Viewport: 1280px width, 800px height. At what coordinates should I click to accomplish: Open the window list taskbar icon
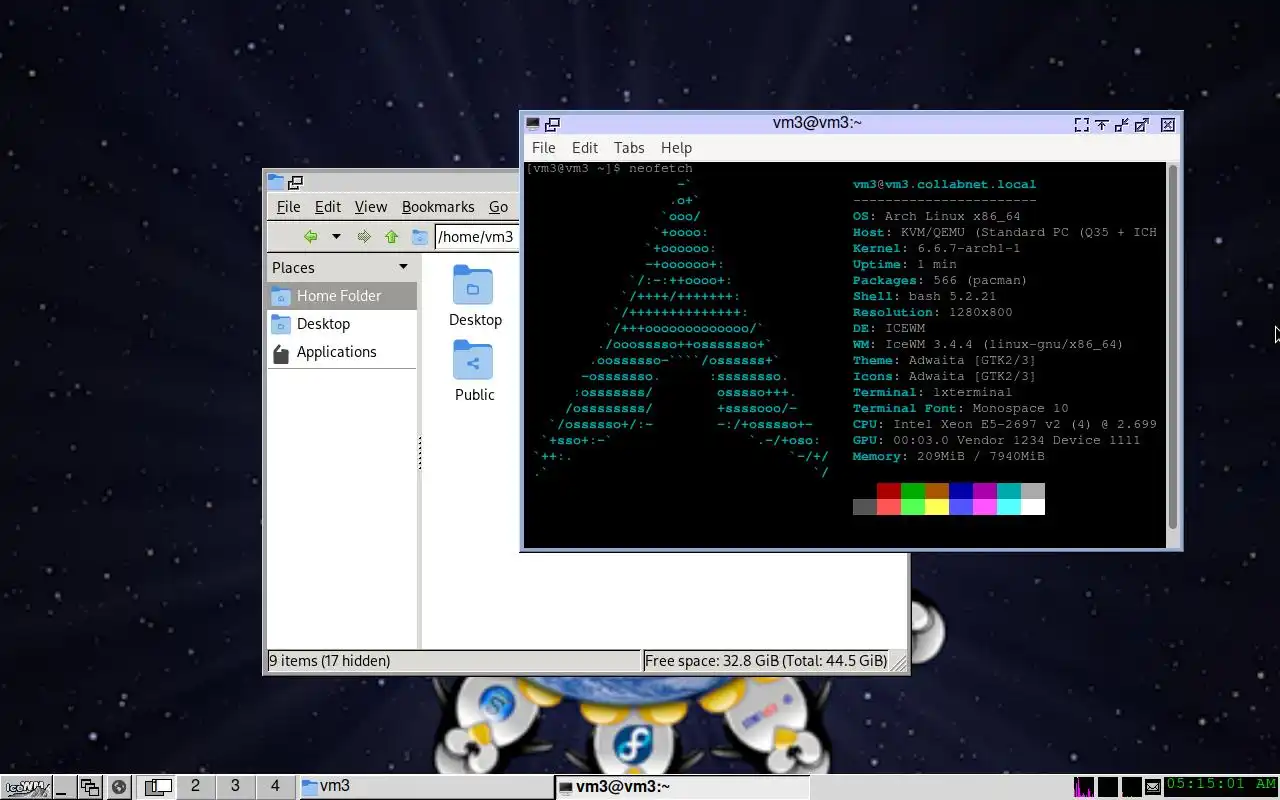(90, 787)
